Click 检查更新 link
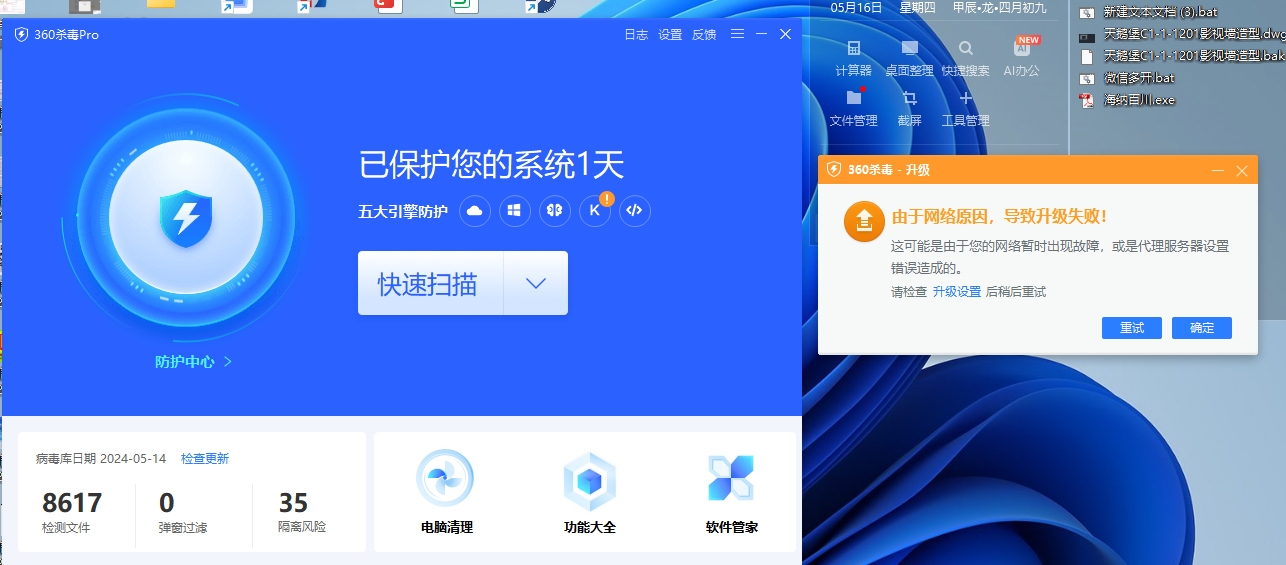Image resolution: width=1286 pixels, height=565 pixels. point(205,459)
